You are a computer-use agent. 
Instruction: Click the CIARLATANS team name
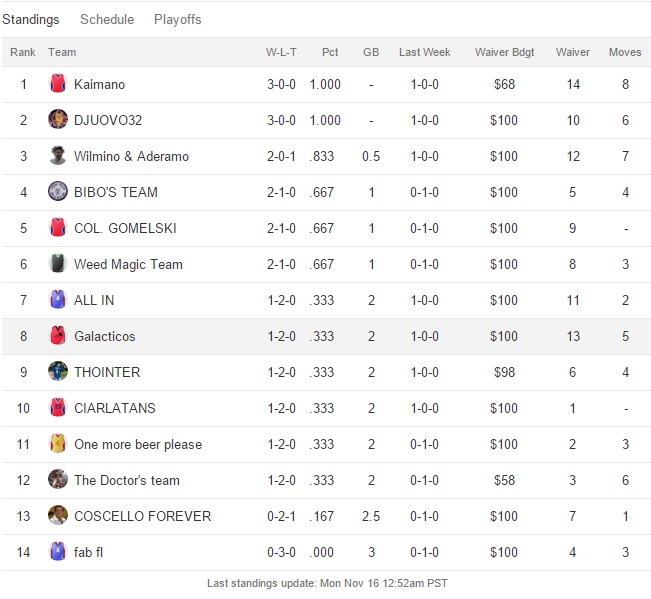pos(115,409)
